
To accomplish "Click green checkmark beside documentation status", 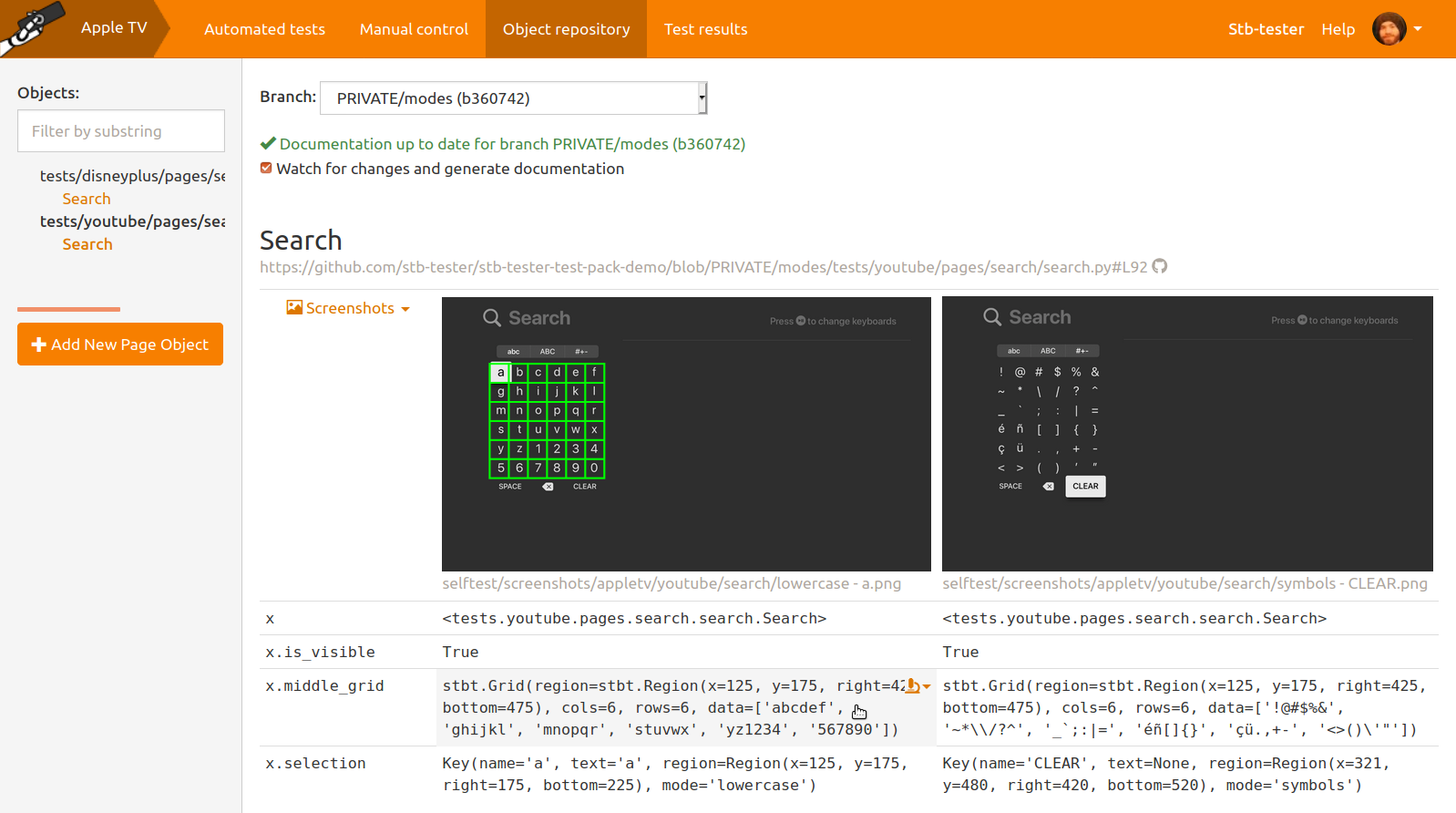I will 268,143.
